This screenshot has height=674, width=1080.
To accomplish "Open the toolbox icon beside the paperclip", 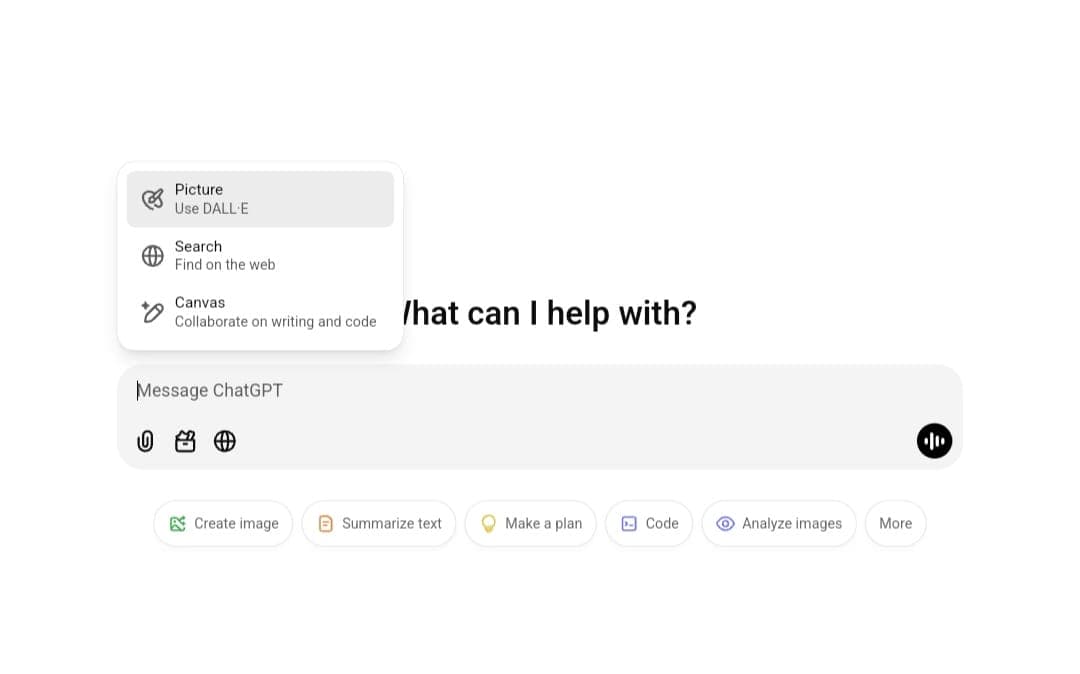I will pyautogui.click(x=185, y=441).
